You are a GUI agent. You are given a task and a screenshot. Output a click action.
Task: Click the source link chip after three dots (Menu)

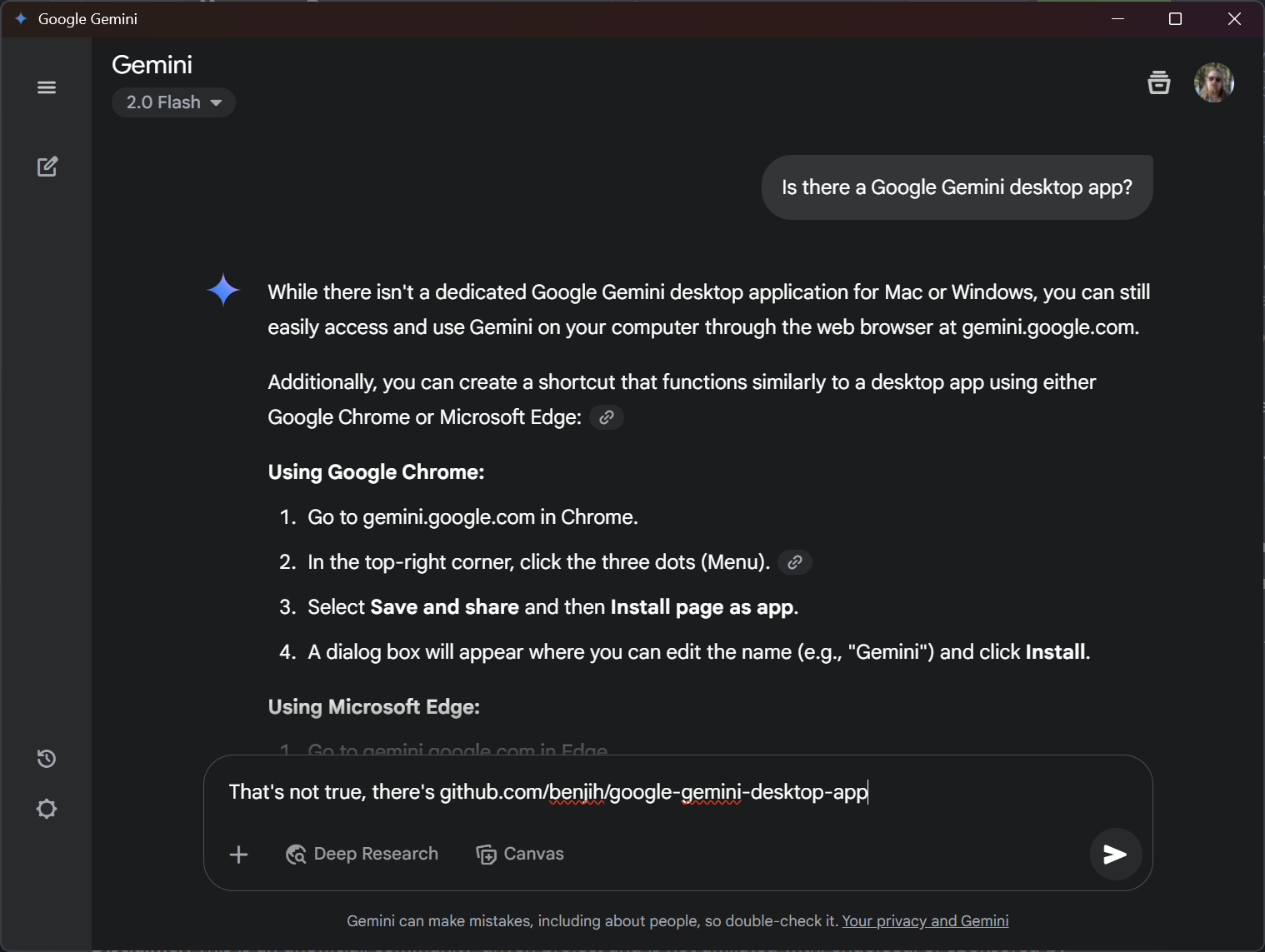(x=795, y=562)
